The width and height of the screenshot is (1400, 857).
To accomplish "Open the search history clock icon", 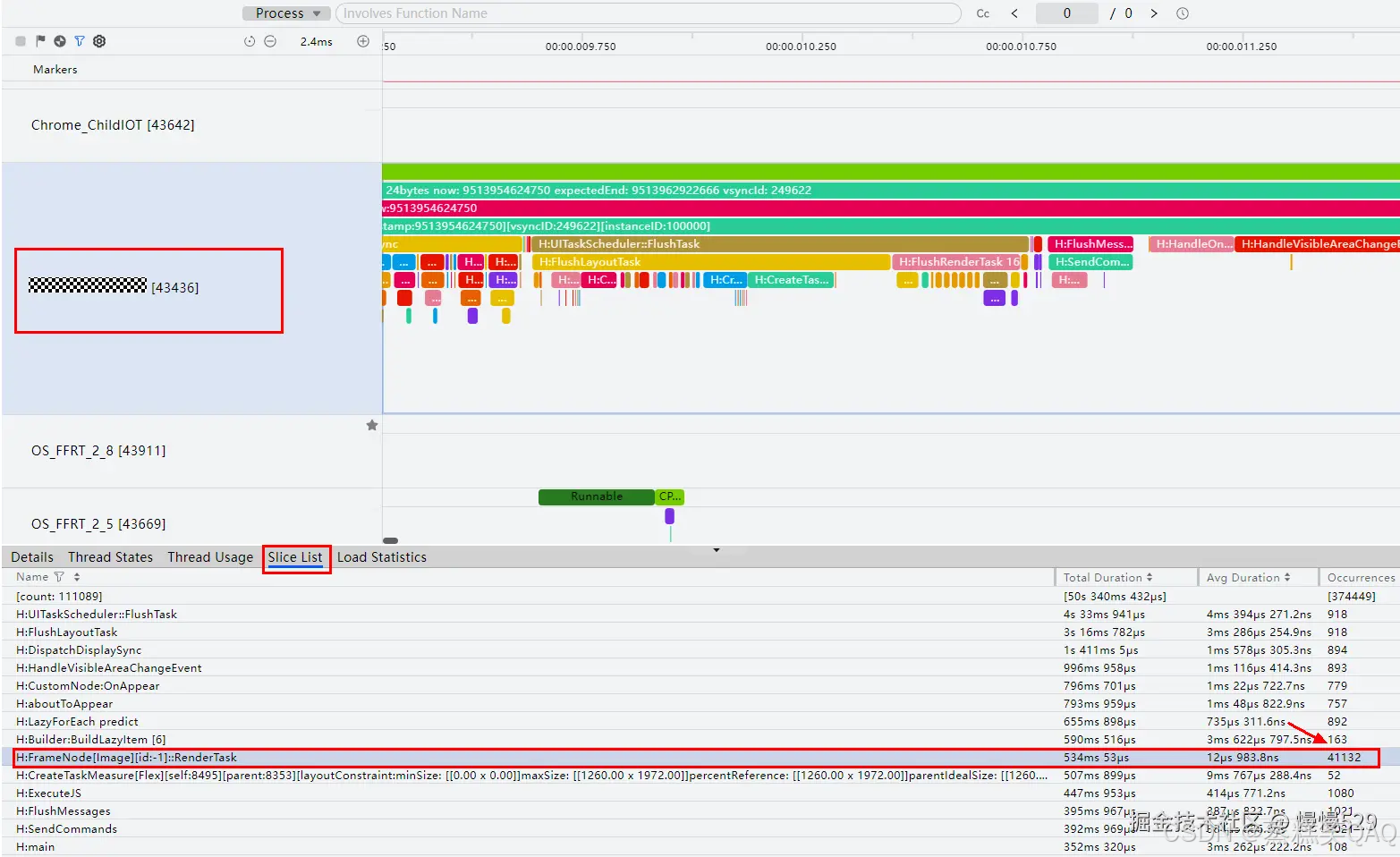I will point(1182,13).
